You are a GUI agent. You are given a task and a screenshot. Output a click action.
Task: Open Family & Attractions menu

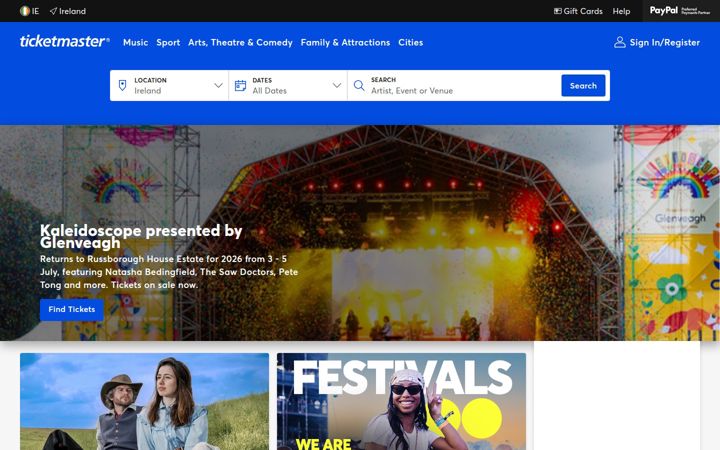pyautogui.click(x=345, y=42)
